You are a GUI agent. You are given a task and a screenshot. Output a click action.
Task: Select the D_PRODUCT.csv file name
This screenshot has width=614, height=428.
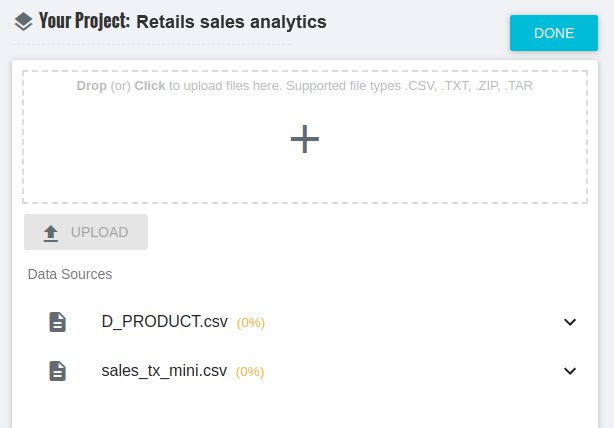164,321
